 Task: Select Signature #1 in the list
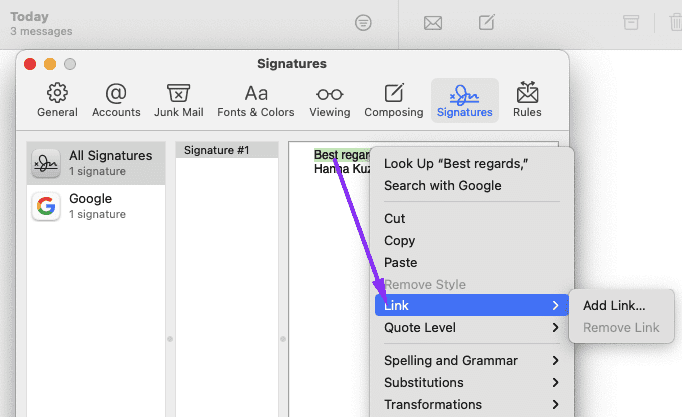(x=227, y=150)
